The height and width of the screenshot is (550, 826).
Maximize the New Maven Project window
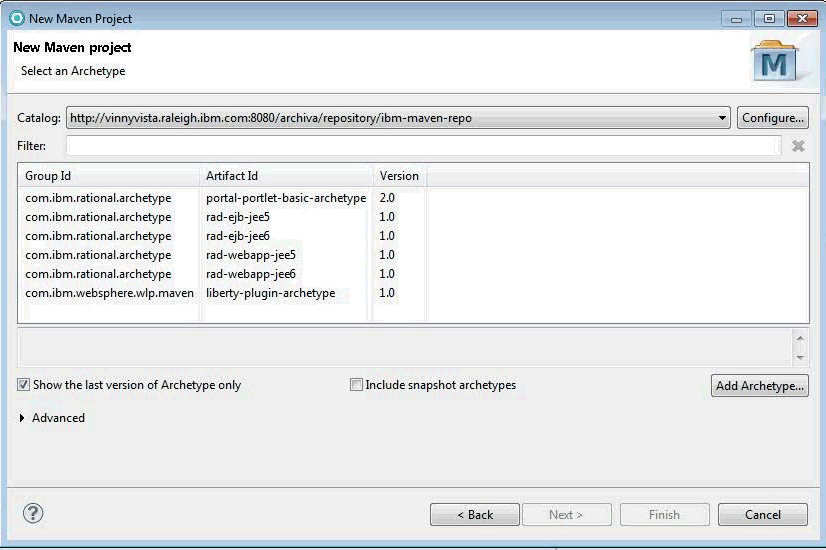(x=769, y=19)
